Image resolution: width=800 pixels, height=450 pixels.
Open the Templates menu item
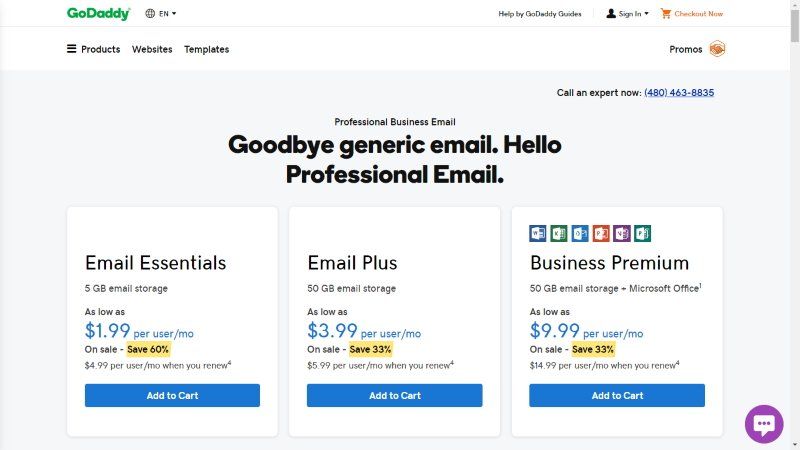point(206,49)
